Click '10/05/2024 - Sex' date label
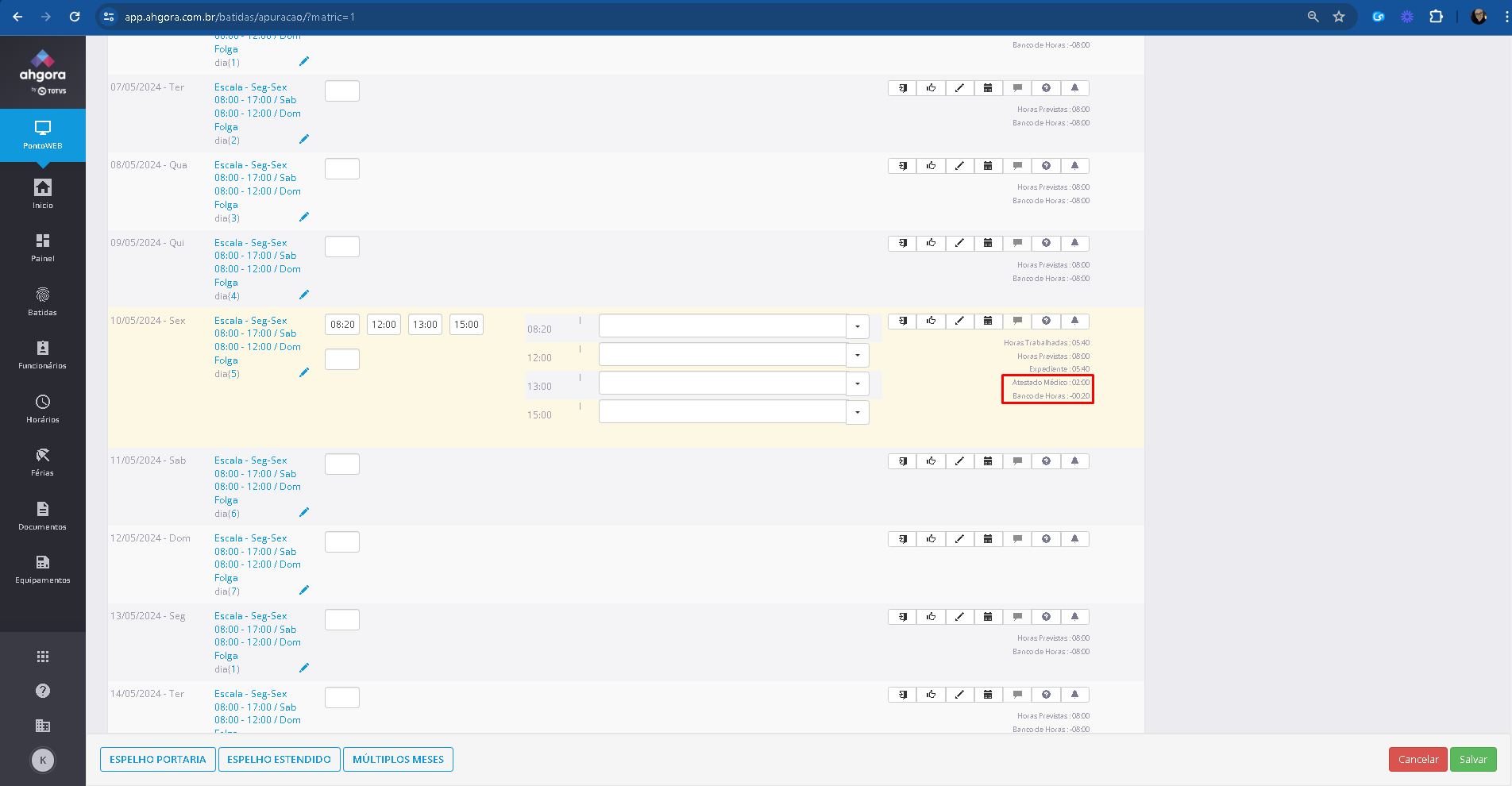 pyautogui.click(x=148, y=321)
